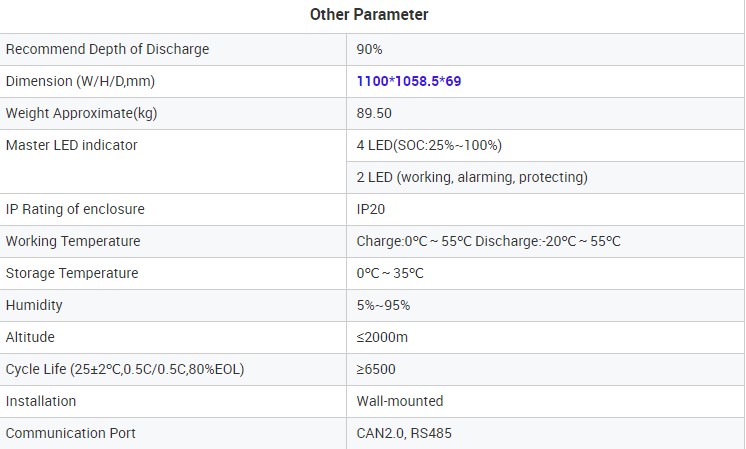Select the "4 LED(SOC:25%~100%)" cell
The width and height of the screenshot is (746, 449).
click(x=429, y=145)
